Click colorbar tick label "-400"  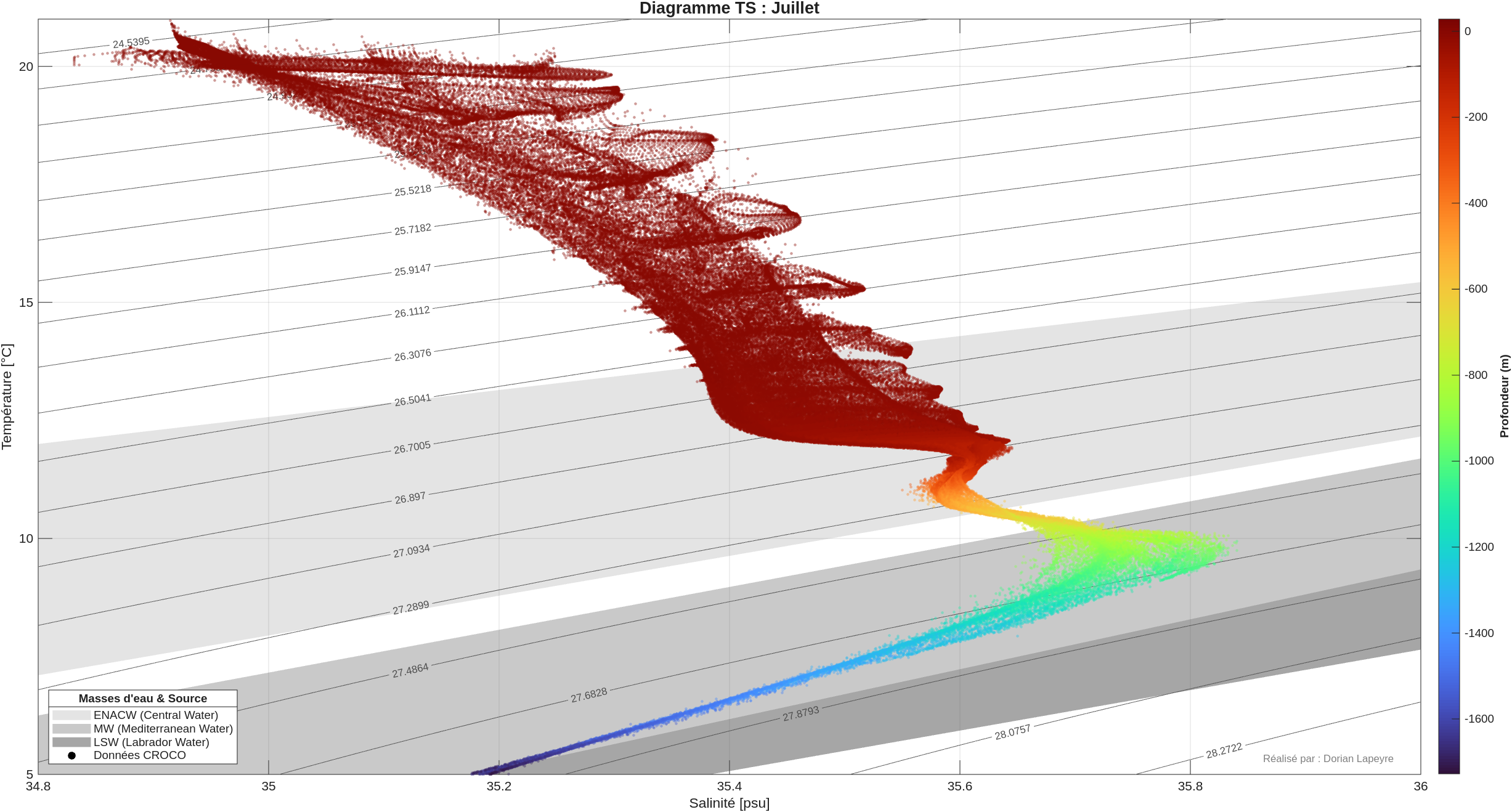(1476, 203)
